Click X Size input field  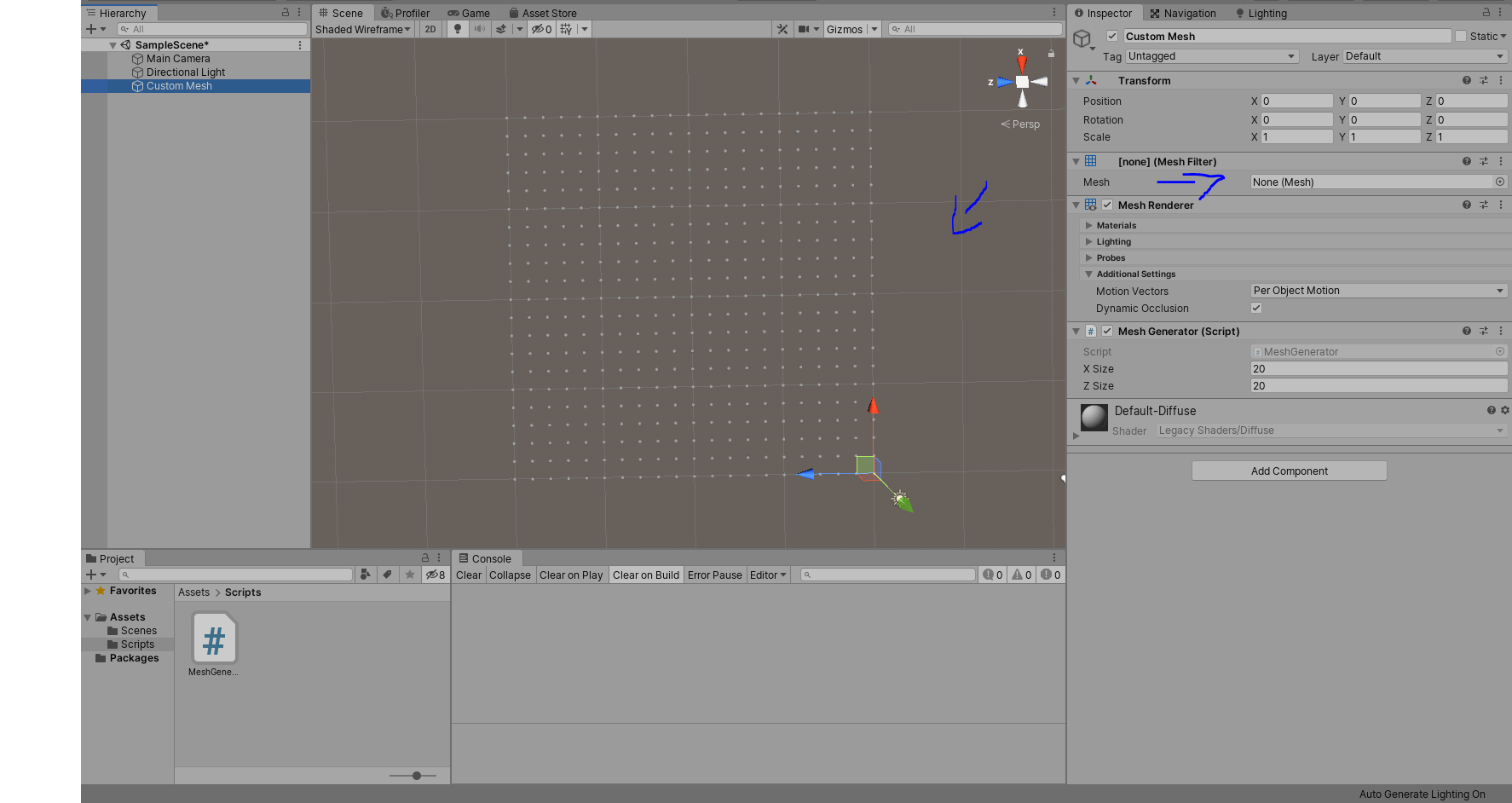[1378, 368]
